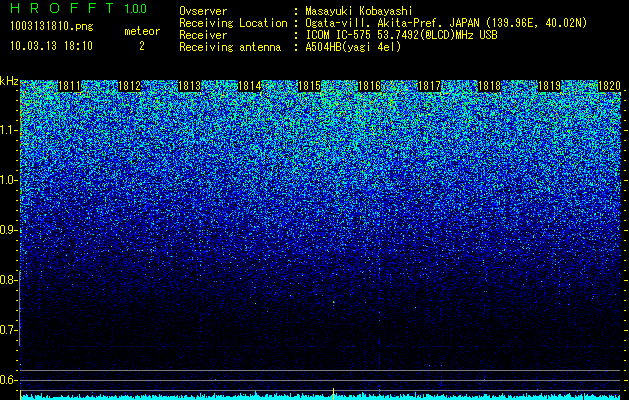Click the 1820 time marker

point(609,86)
